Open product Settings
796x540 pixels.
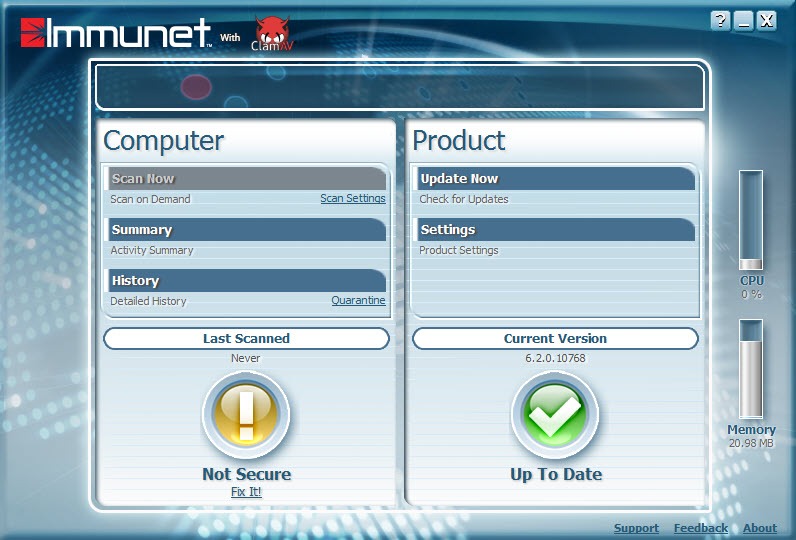click(x=555, y=229)
